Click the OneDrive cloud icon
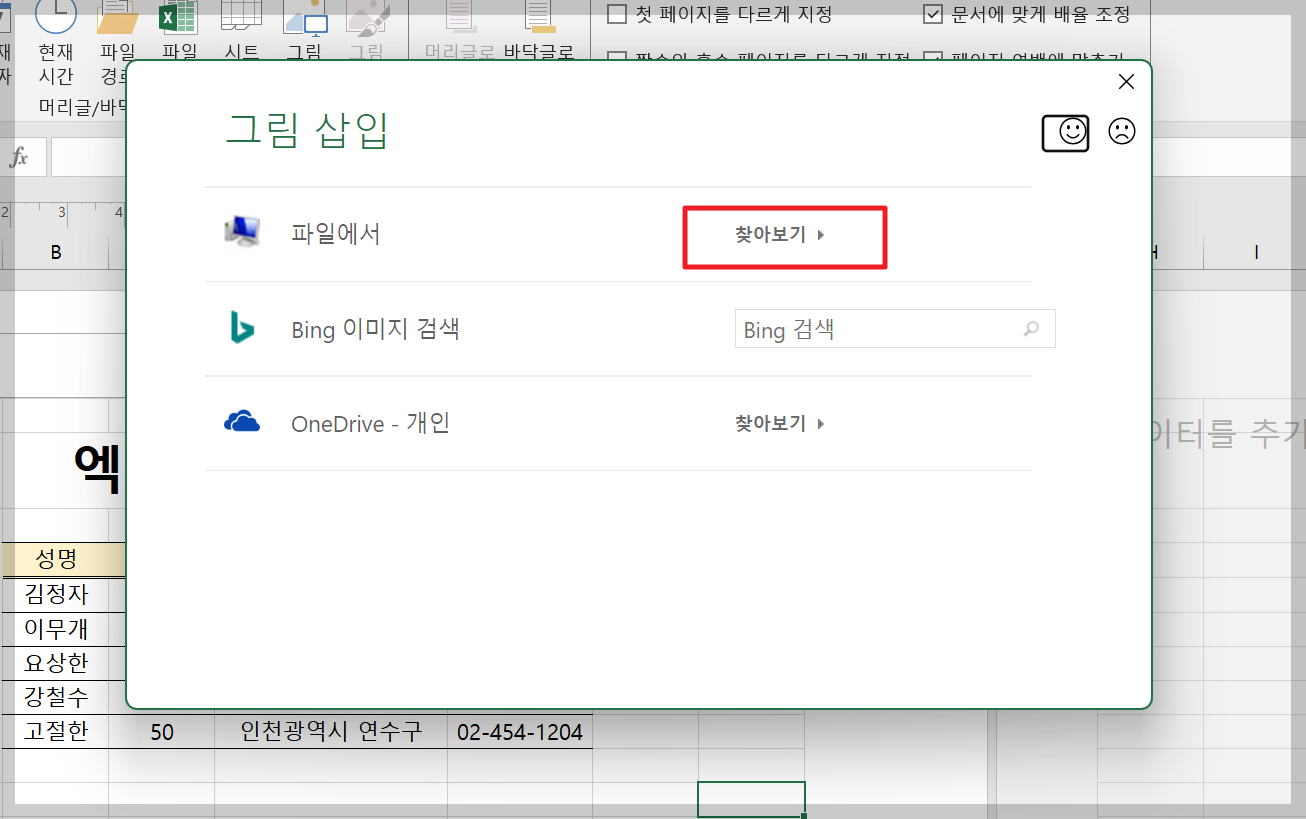Image resolution: width=1306 pixels, height=819 pixels. 243,422
